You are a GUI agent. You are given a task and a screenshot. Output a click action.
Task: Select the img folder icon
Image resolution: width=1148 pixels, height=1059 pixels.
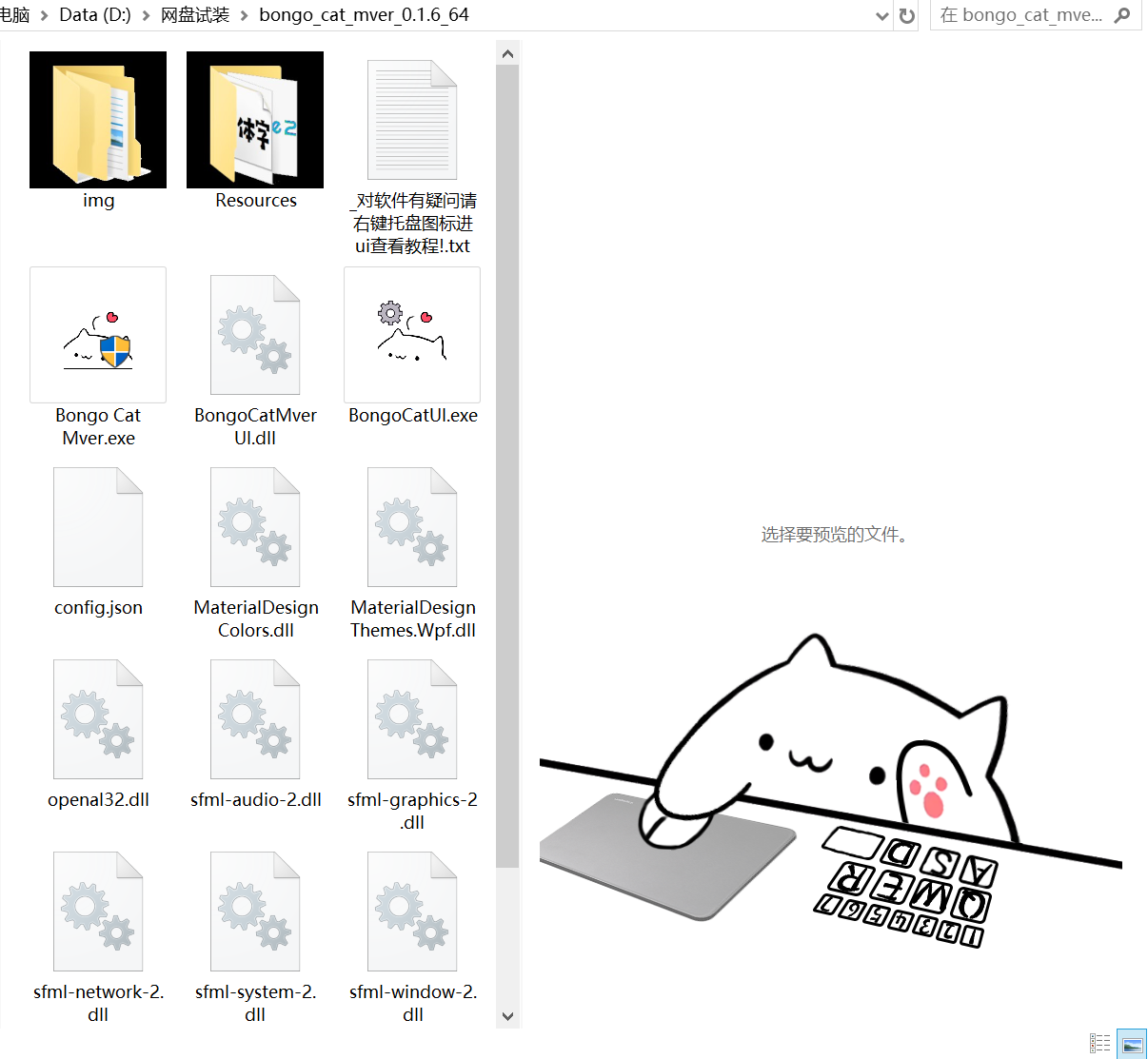98,120
